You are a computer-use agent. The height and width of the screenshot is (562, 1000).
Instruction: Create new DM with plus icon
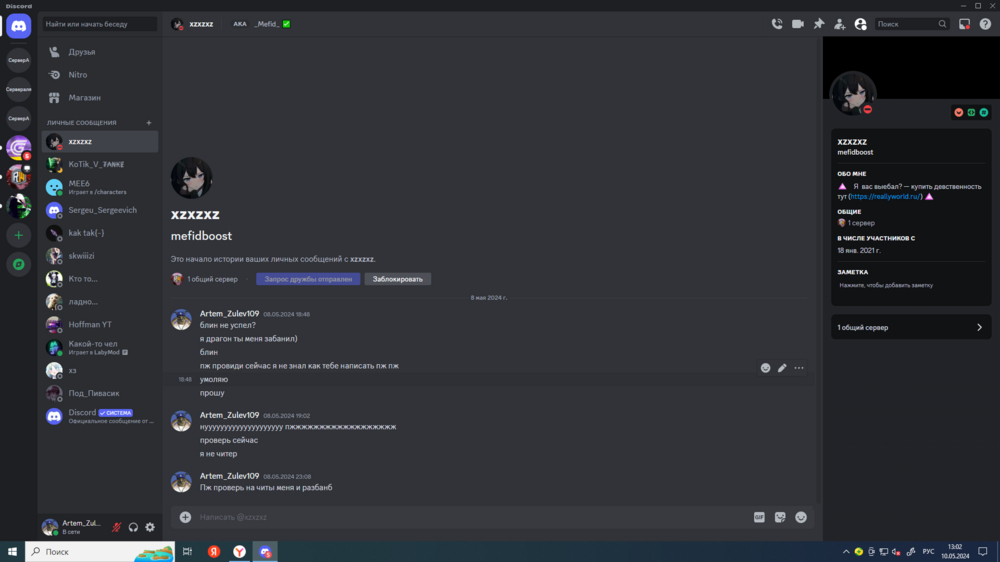tap(149, 122)
